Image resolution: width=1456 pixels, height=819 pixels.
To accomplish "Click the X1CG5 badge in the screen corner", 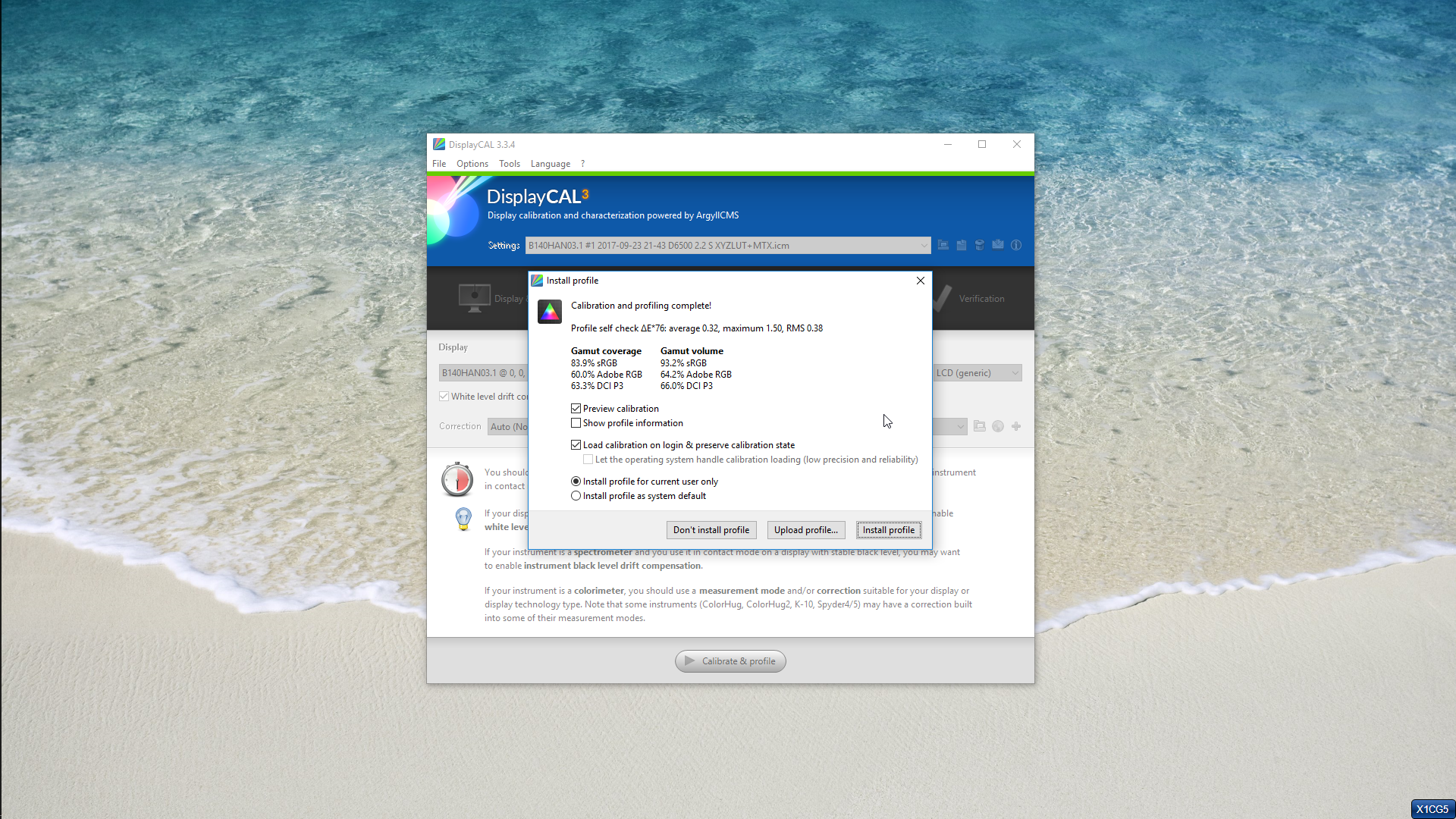I will coord(1432,809).
